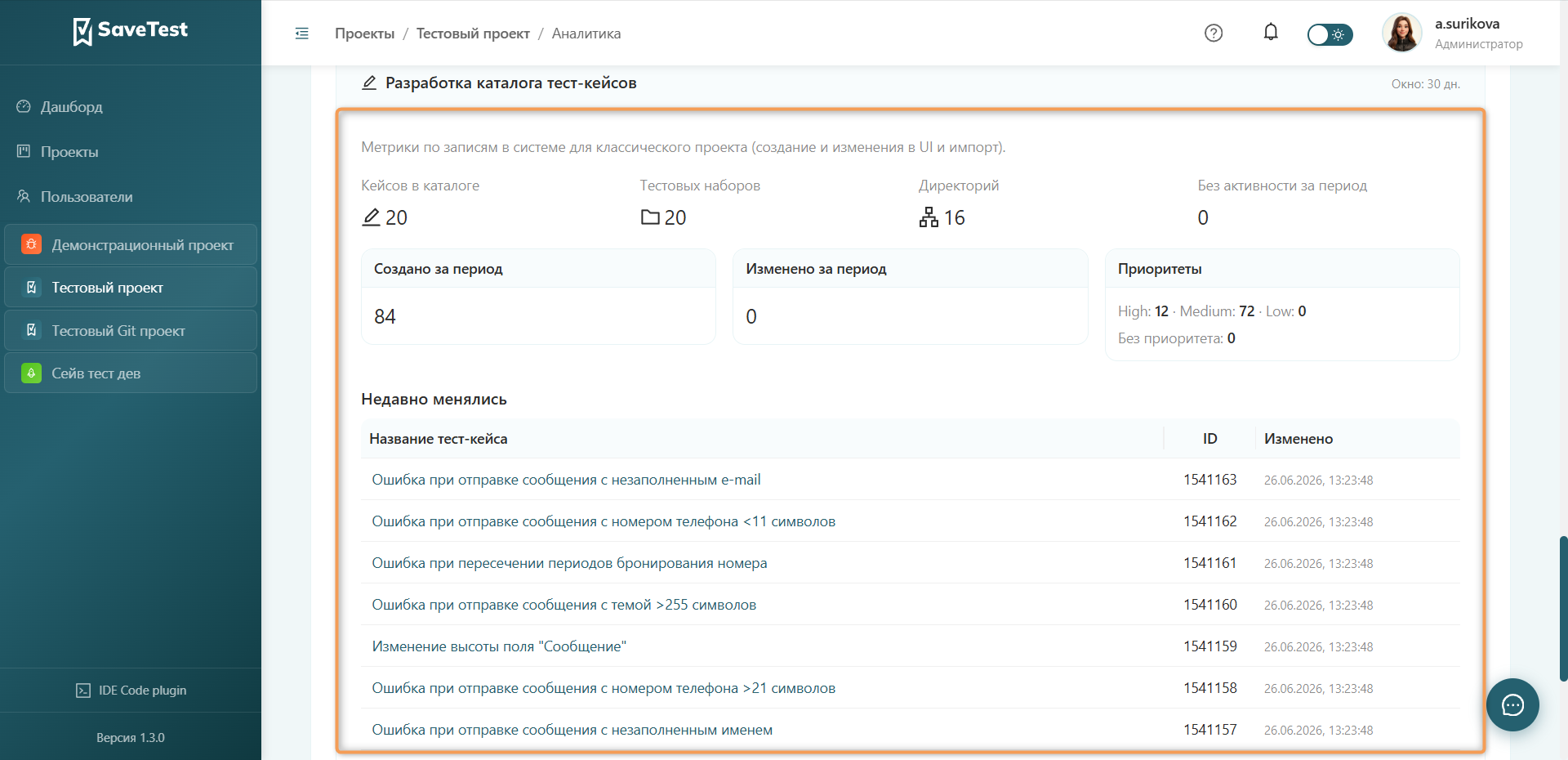Open test case with телефона <11 символов
Screen dimensions: 1568x760
click(x=604, y=521)
